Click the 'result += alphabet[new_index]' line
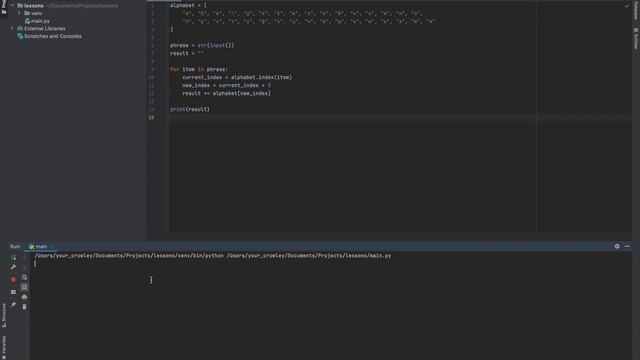 [x=227, y=93]
